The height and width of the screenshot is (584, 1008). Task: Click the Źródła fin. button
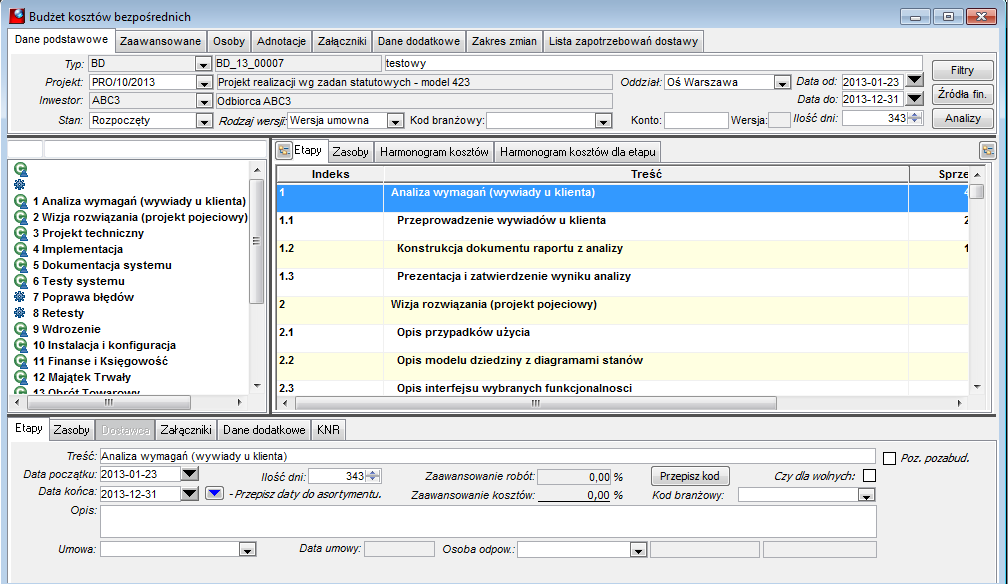click(x=962, y=94)
